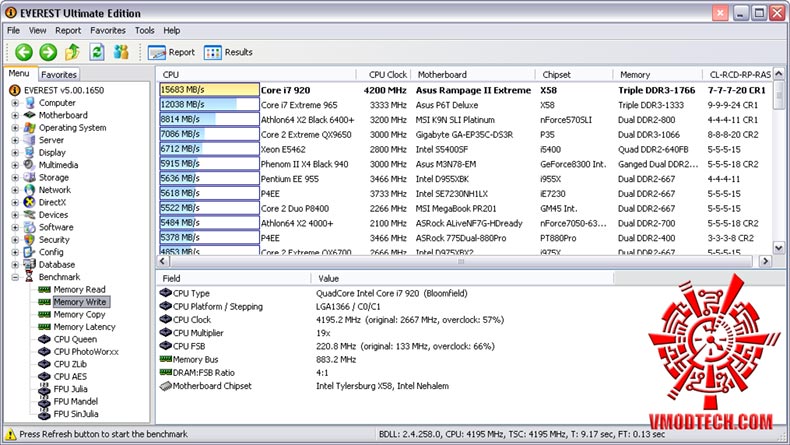This screenshot has width=790, height=445.
Task: Click the 15683 MB/s result bar
Action: [x=209, y=90]
